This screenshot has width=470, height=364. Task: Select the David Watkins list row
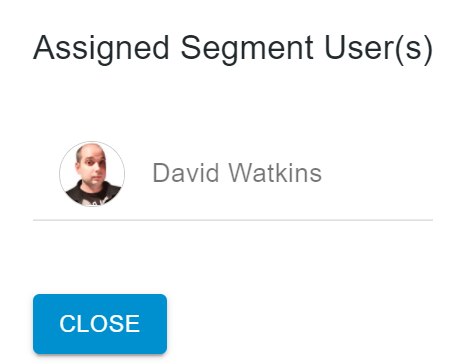pos(233,174)
